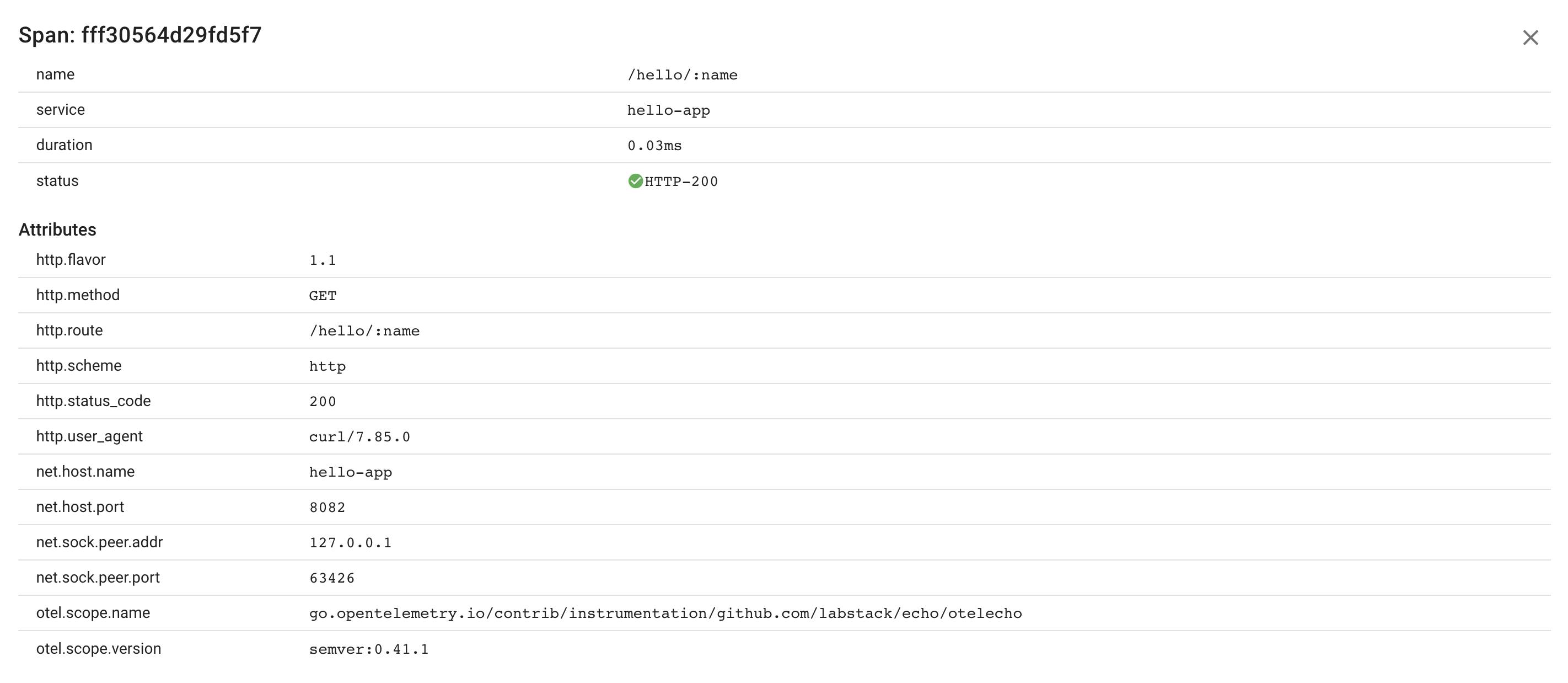1568x683 pixels.
Task: Click the hello-app service value
Action: pos(668,110)
